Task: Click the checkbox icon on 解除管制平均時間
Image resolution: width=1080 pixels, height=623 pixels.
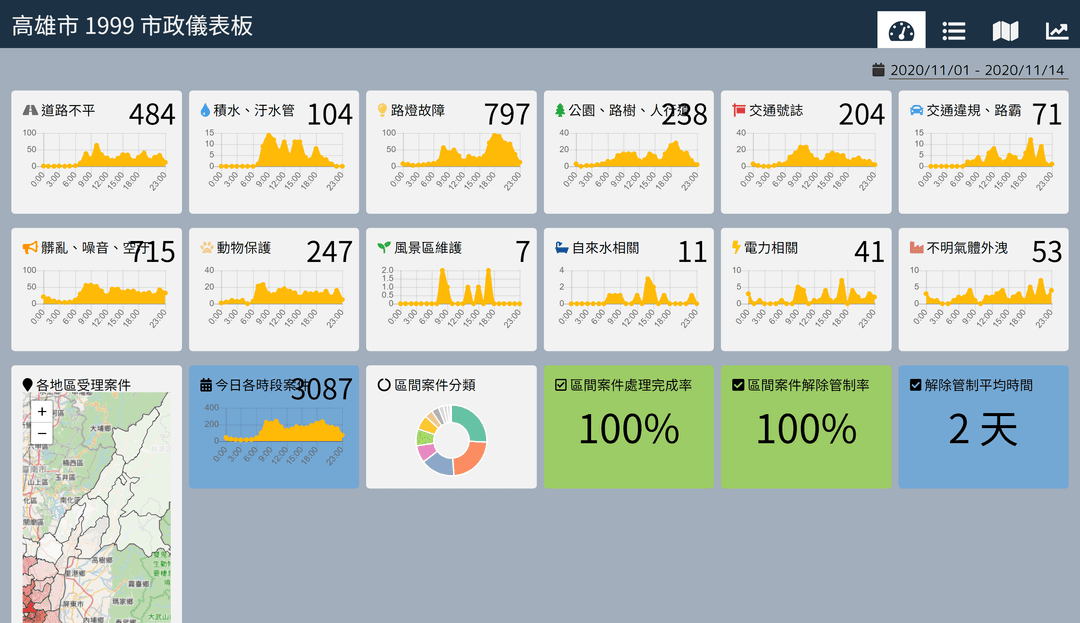Action: pyautogui.click(x=915, y=385)
